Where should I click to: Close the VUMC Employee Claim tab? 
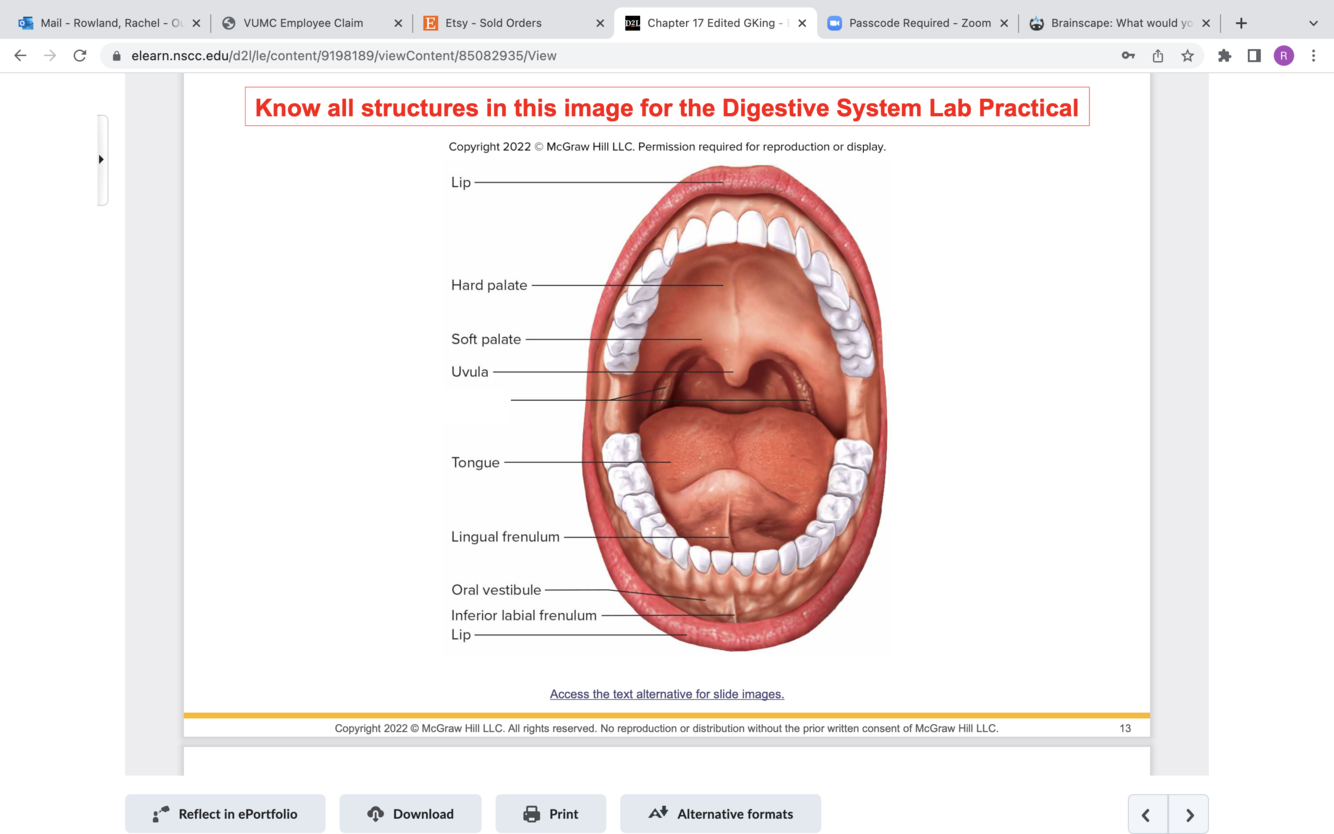[x=398, y=23]
